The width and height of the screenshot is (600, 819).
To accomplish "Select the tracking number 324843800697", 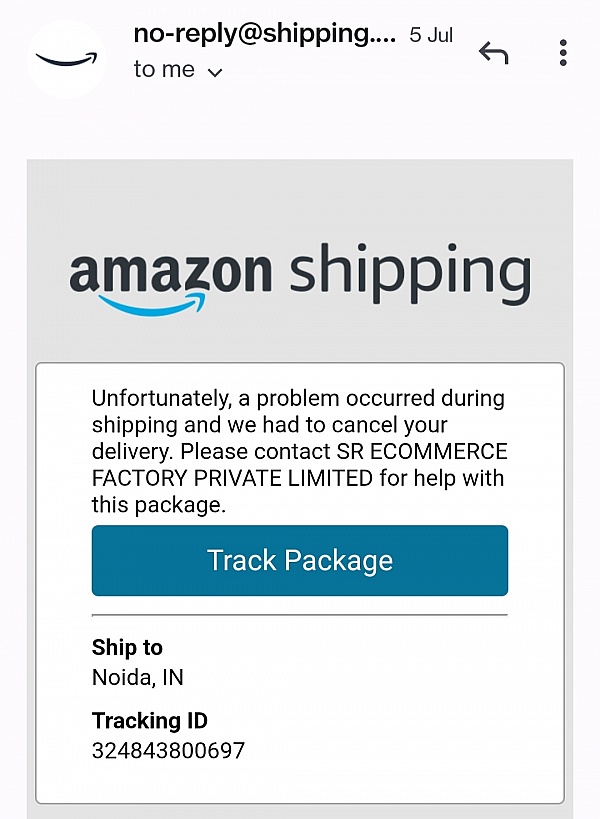I will click(x=168, y=750).
